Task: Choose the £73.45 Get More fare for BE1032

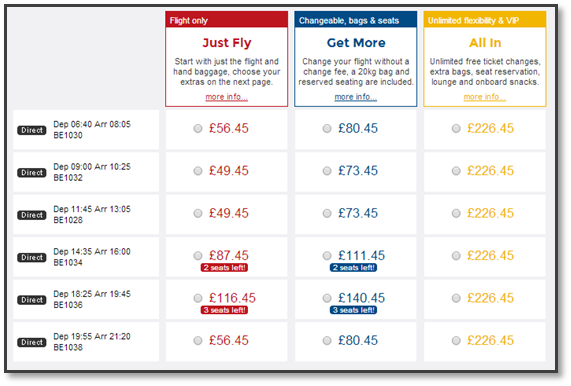Action: (x=327, y=171)
